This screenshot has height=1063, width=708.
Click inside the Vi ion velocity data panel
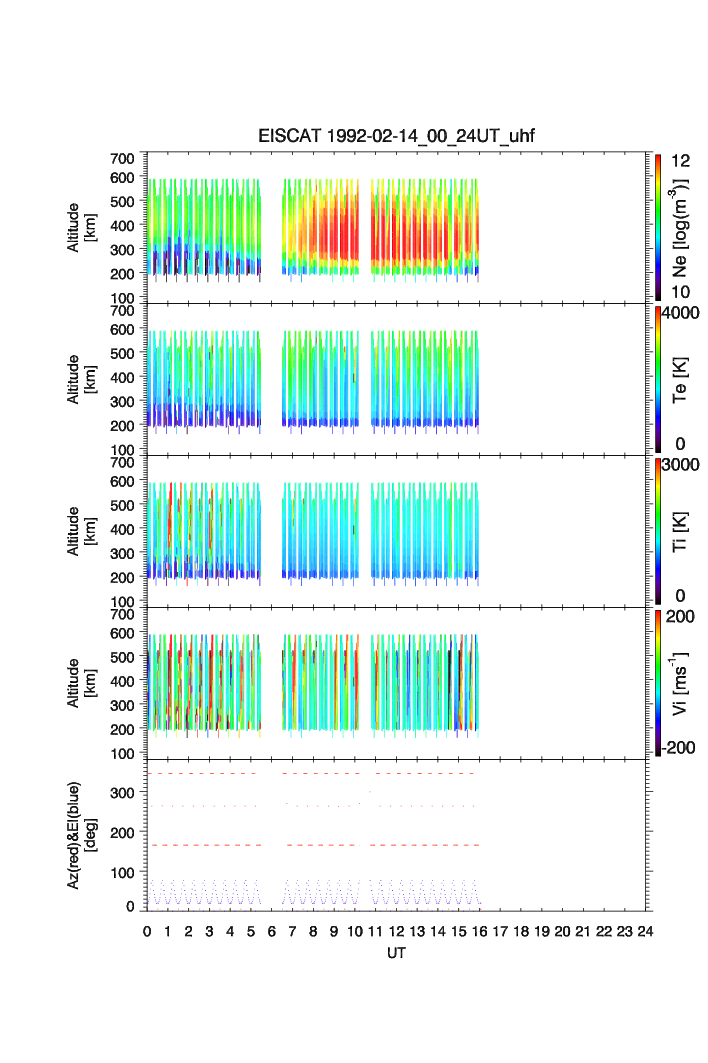396,683
